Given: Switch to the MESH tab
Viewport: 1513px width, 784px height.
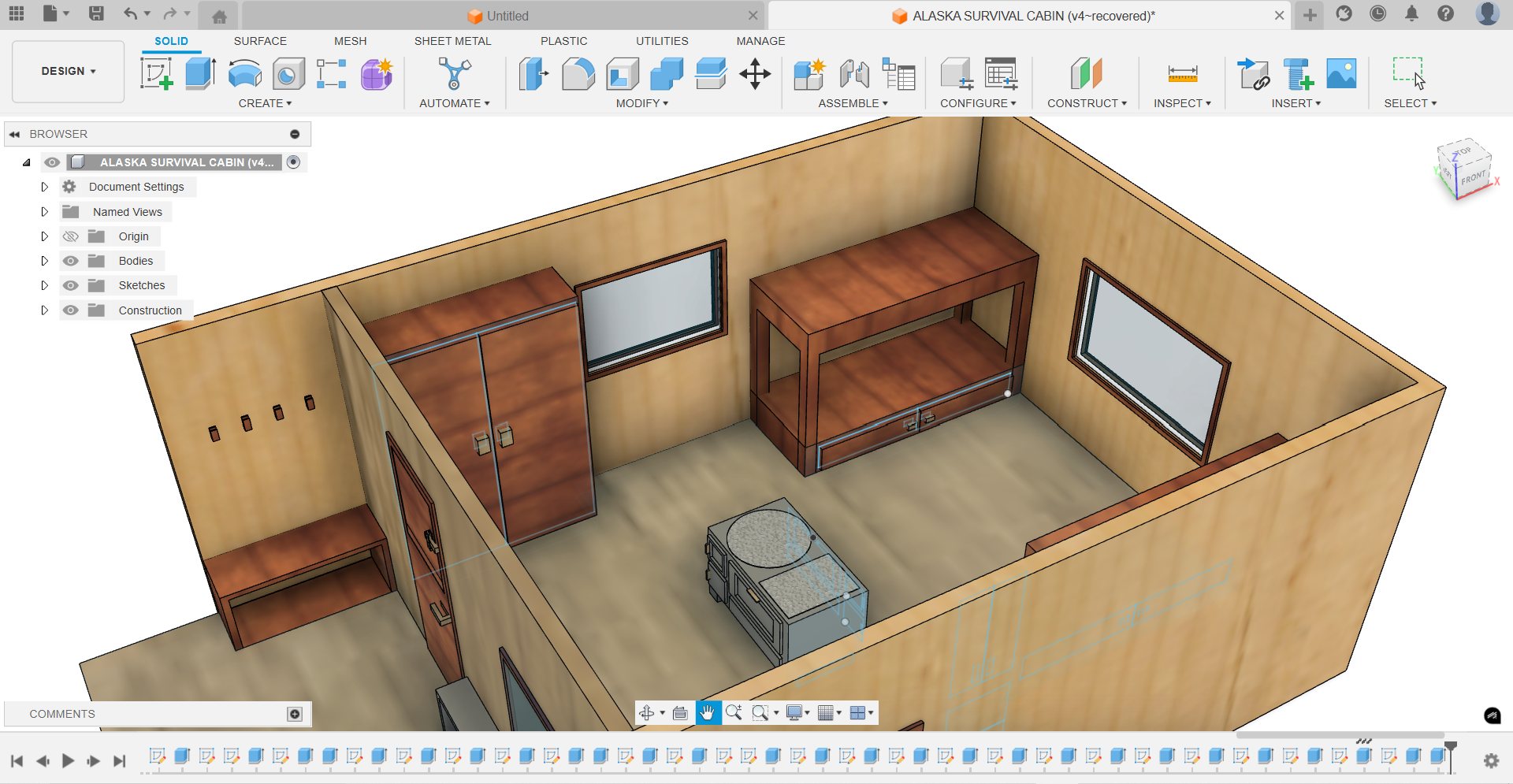Looking at the screenshot, I should 350,41.
